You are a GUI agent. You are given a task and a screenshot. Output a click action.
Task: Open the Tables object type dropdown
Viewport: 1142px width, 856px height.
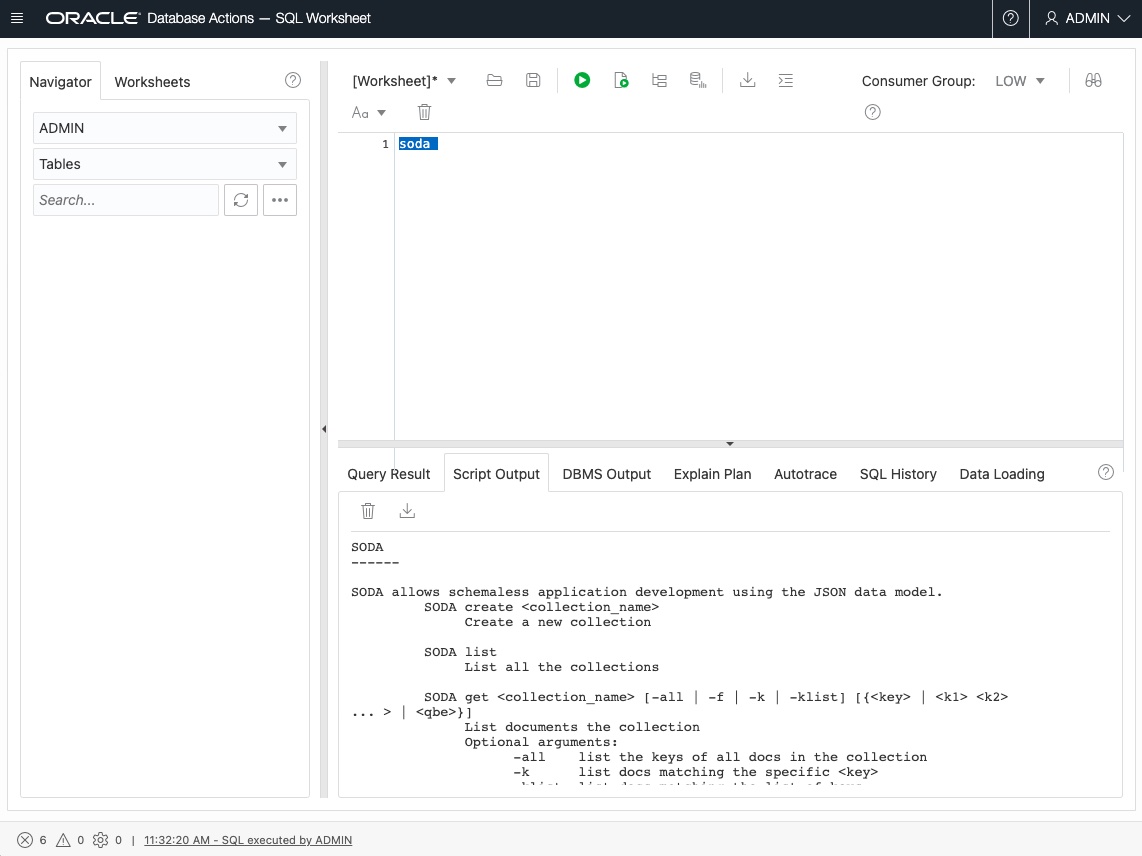point(165,164)
